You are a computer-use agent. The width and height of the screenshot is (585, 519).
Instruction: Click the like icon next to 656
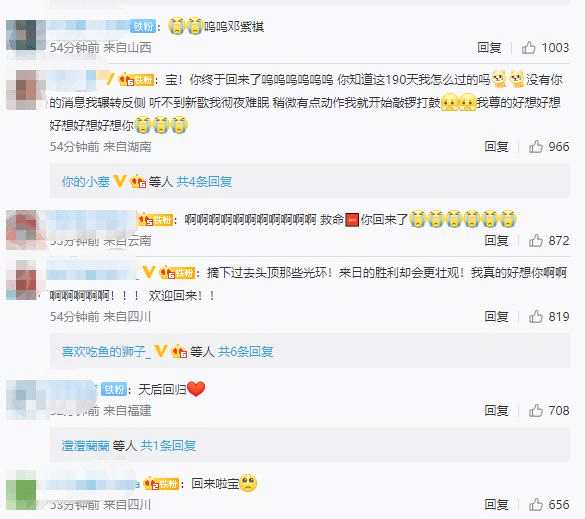[536, 504]
